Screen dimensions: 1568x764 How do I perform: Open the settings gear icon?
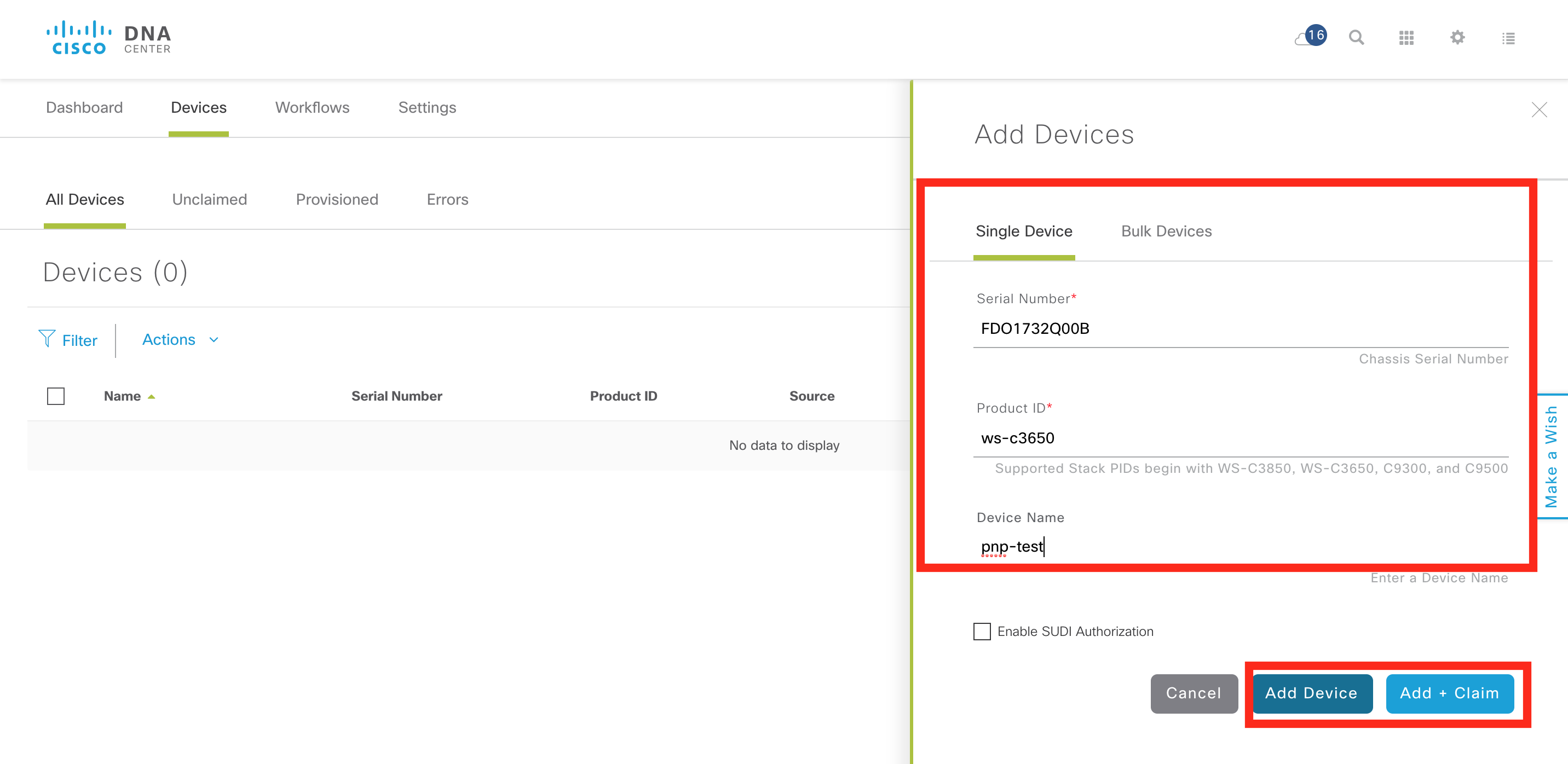[x=1457, y=38]
